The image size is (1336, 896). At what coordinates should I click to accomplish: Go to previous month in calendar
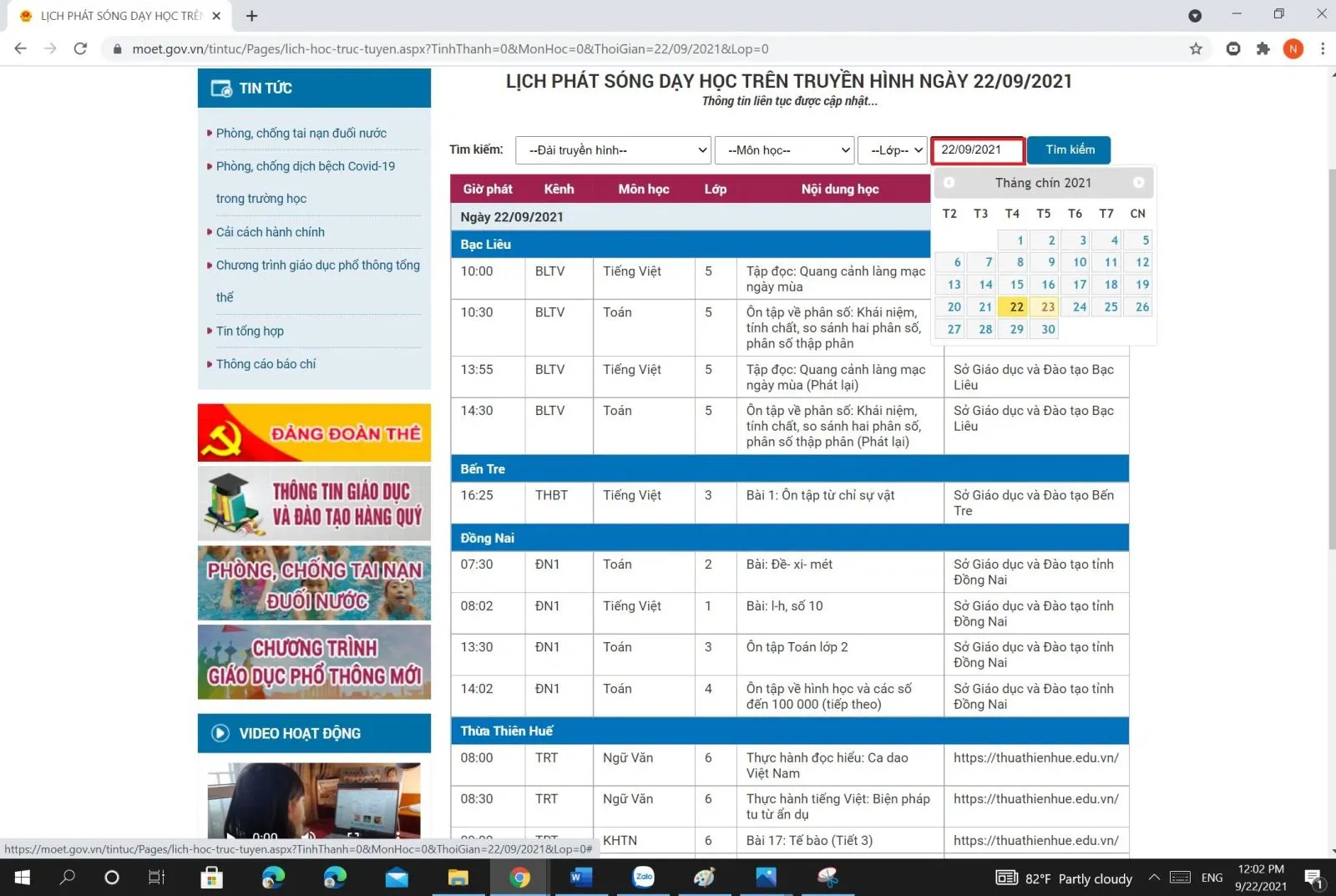(949, 182)
